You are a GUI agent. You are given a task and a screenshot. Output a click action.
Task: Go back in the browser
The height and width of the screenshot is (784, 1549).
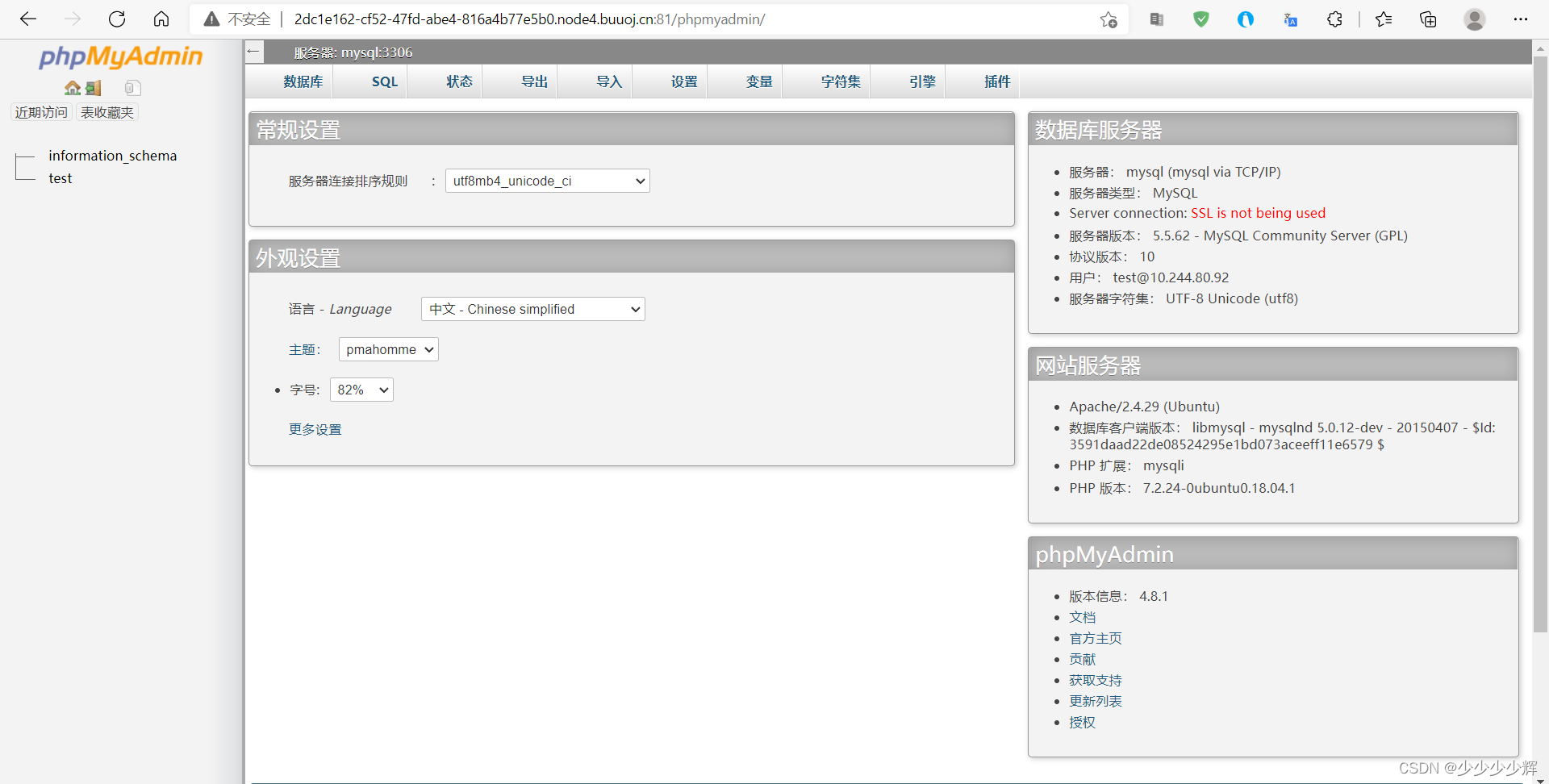(28, 19)
